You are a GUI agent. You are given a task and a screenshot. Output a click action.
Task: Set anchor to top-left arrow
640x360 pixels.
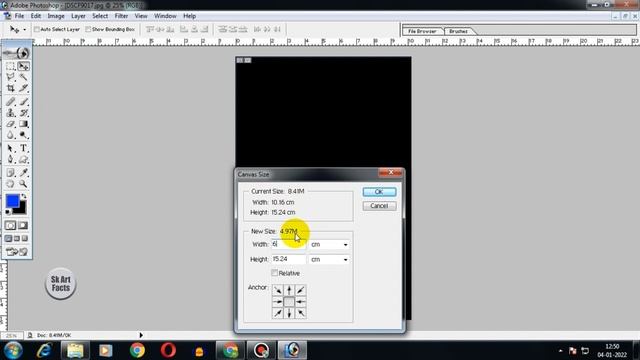(278, 290)
